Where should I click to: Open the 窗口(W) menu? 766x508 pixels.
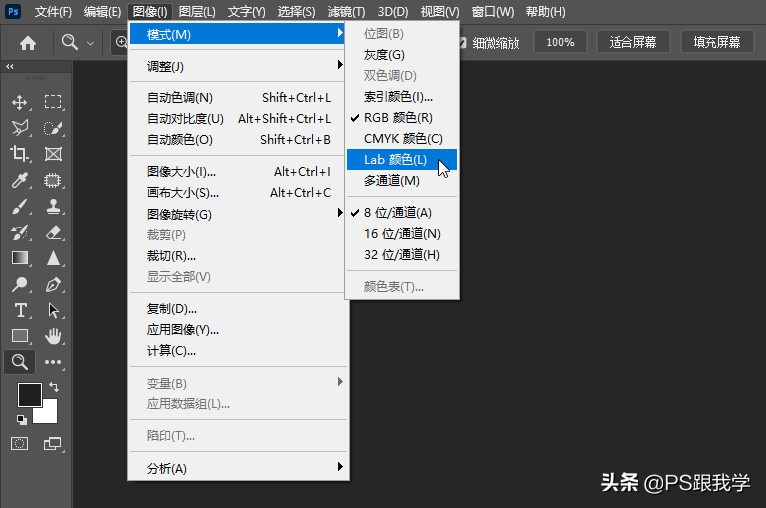click(492, 11)
